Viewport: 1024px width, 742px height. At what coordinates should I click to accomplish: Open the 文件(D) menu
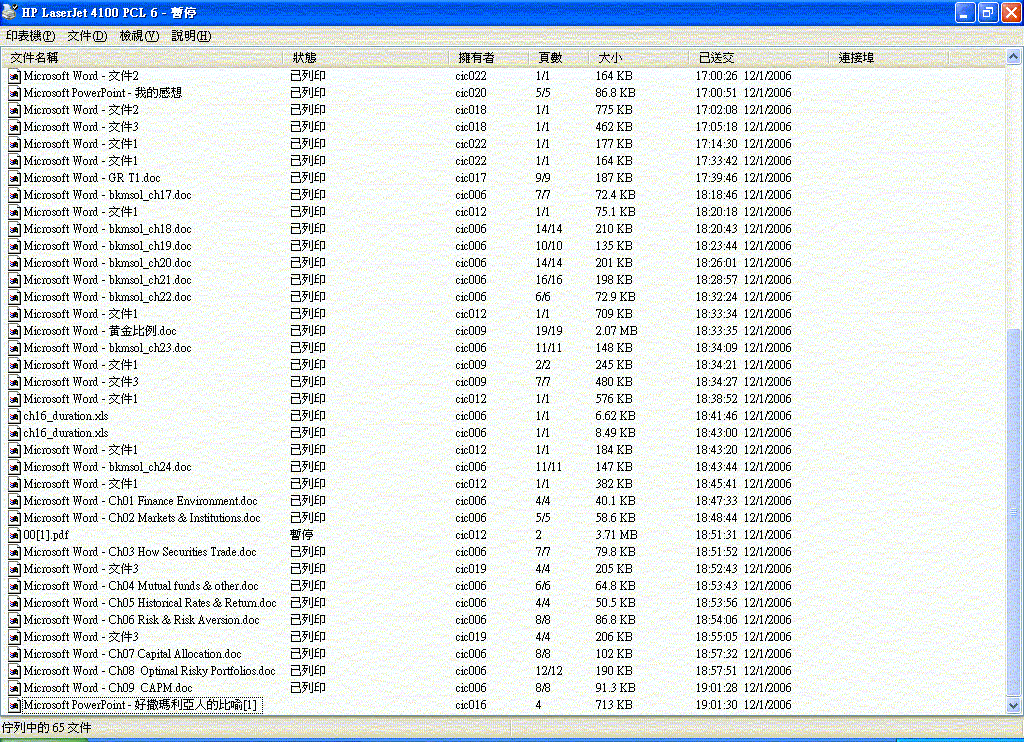click(87, 36)
